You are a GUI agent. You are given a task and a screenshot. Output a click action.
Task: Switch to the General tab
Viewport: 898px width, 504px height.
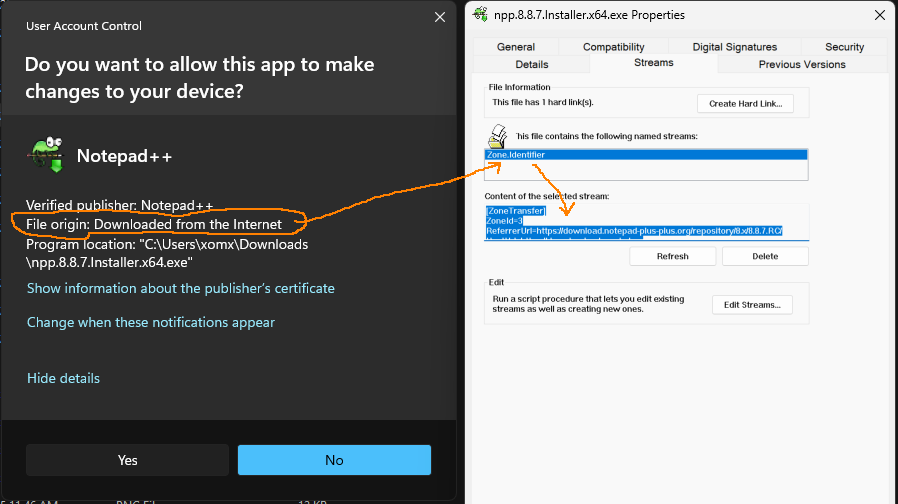point(516,47)
